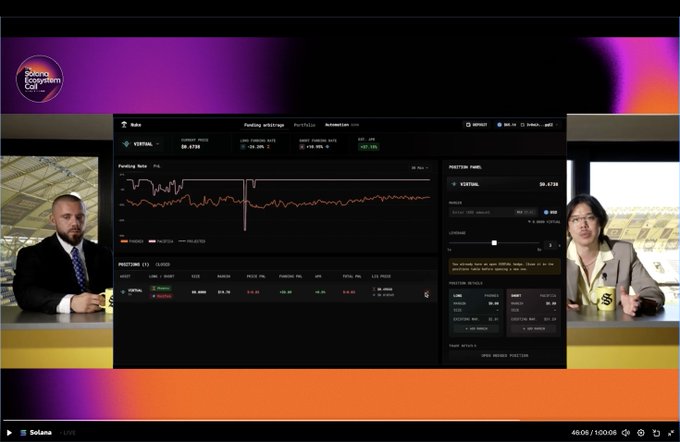This screenshot has width=680, height=442.
Task: Open the wallet address dropdown
Action: (539, 124)
